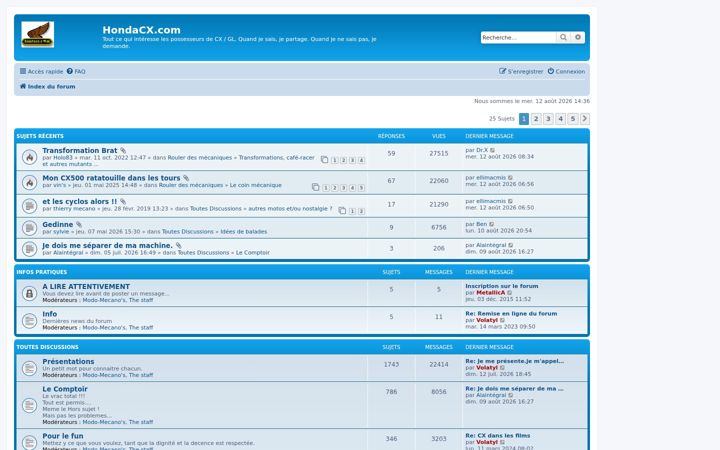Open forum A LIRE ATTENTIVEMENT
720x450 pixels.
coord(86,287)
